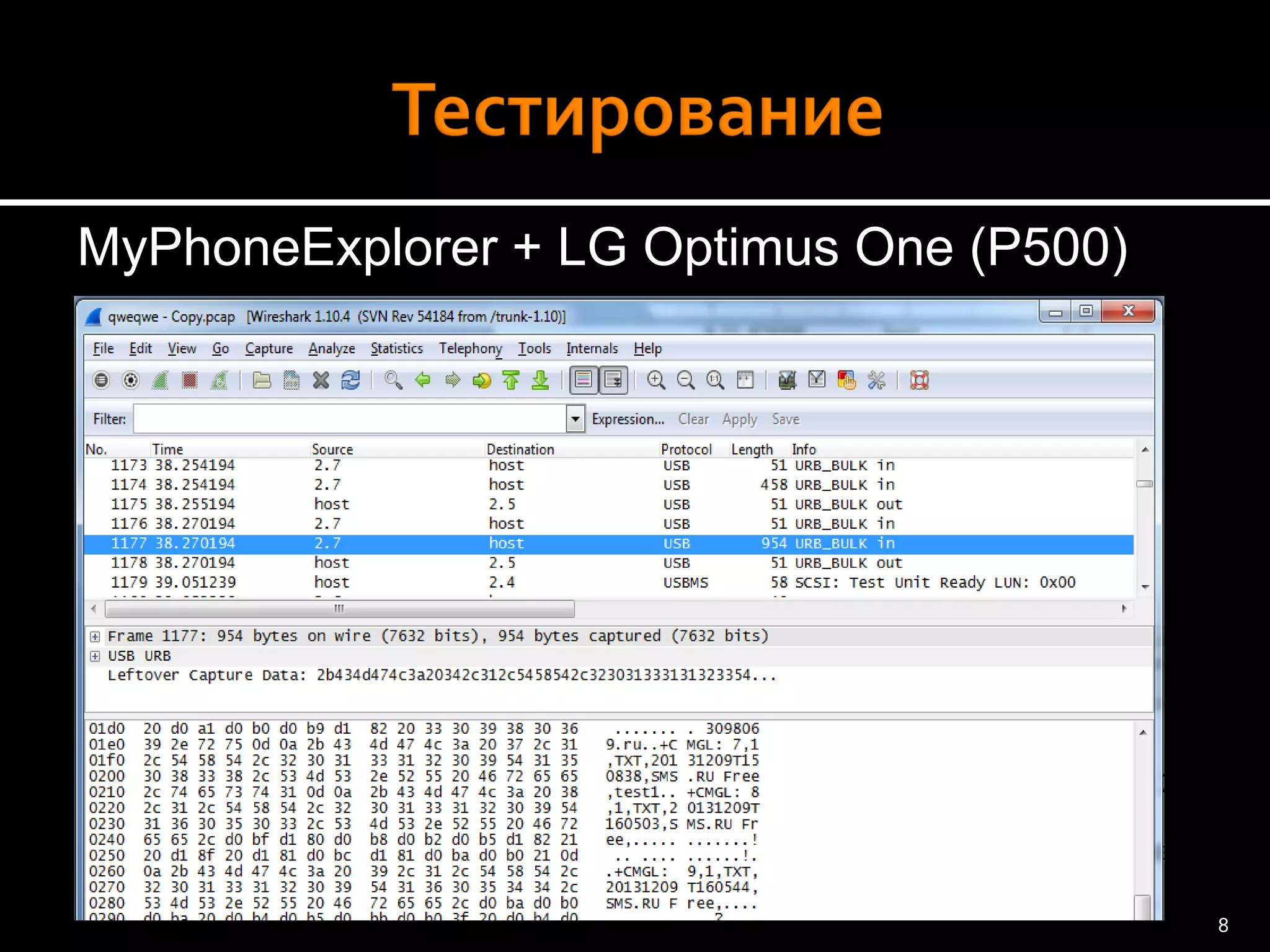Go to packet number icon
Viewport: 1270px width, 952px height.
click(x=482, y=380)
